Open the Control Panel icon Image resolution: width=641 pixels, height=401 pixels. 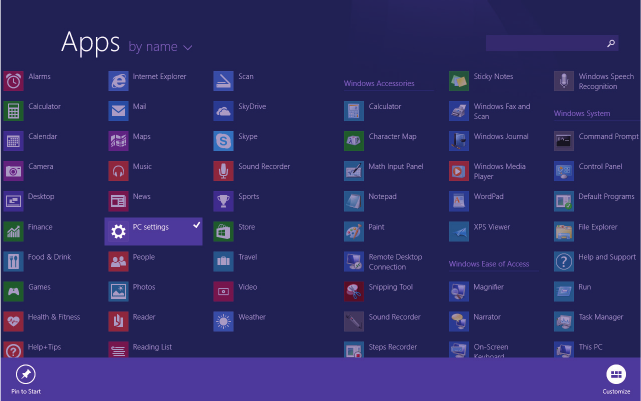coord(564,171)
